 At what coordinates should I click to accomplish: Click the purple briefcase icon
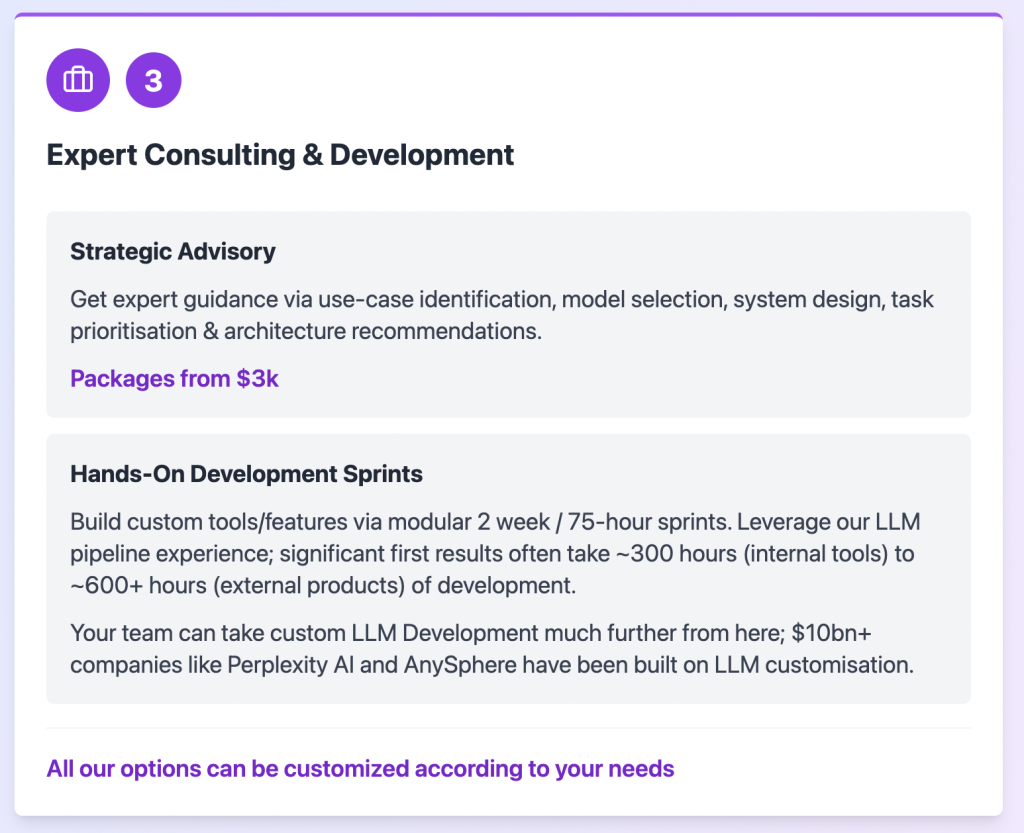(78, 80)
